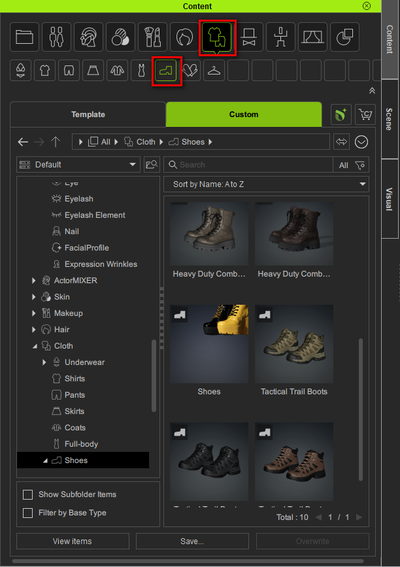Go back with the left arrow

tap(23, 142)
